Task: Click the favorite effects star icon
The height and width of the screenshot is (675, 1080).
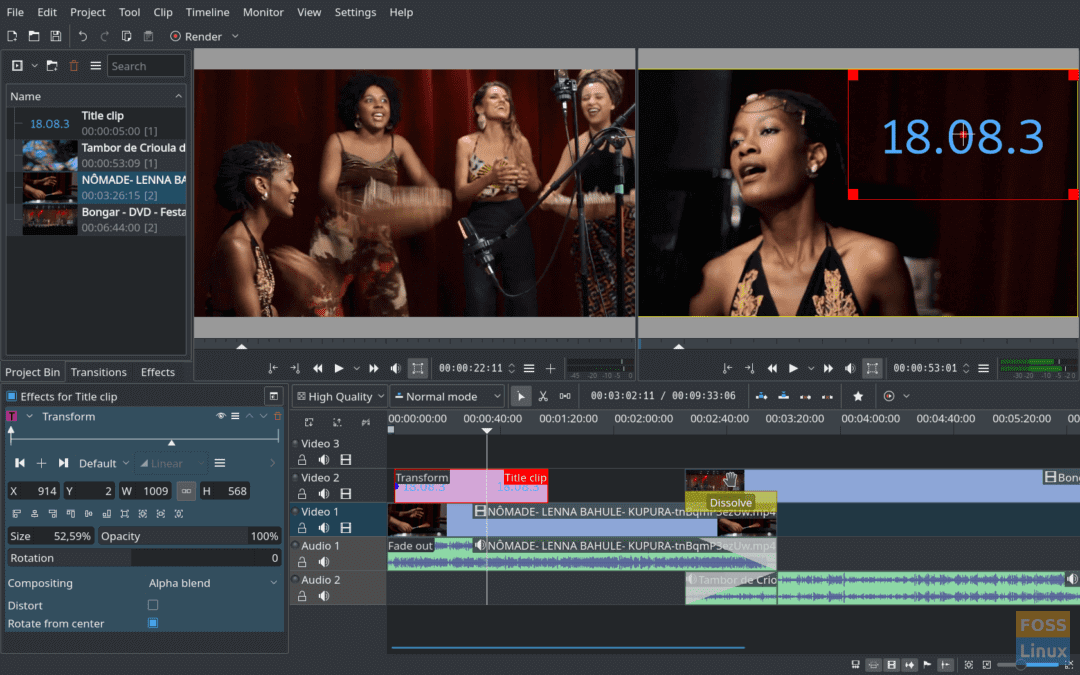Action: [x=858, y=396]
